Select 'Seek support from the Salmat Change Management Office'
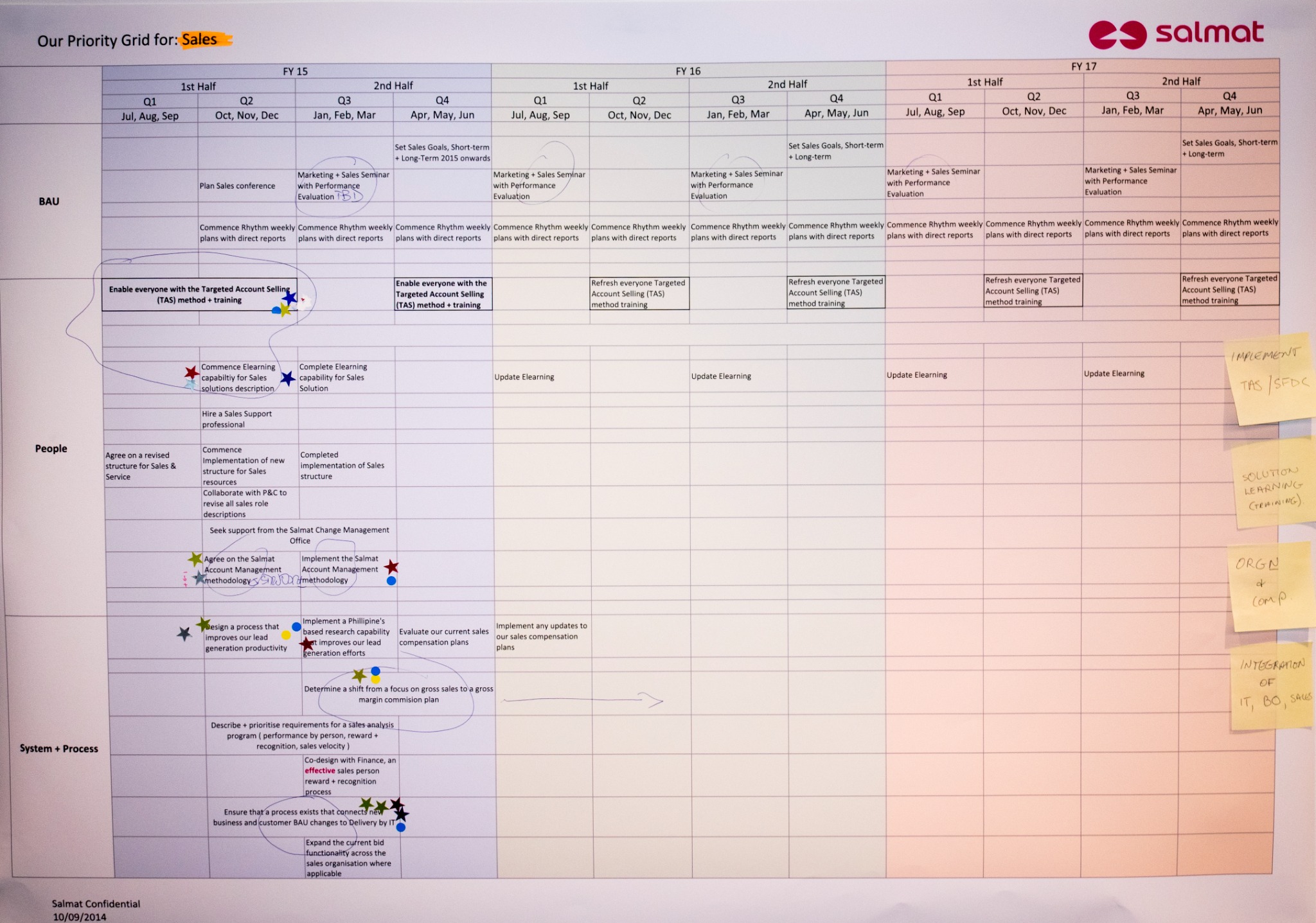 tap(299, 535)
